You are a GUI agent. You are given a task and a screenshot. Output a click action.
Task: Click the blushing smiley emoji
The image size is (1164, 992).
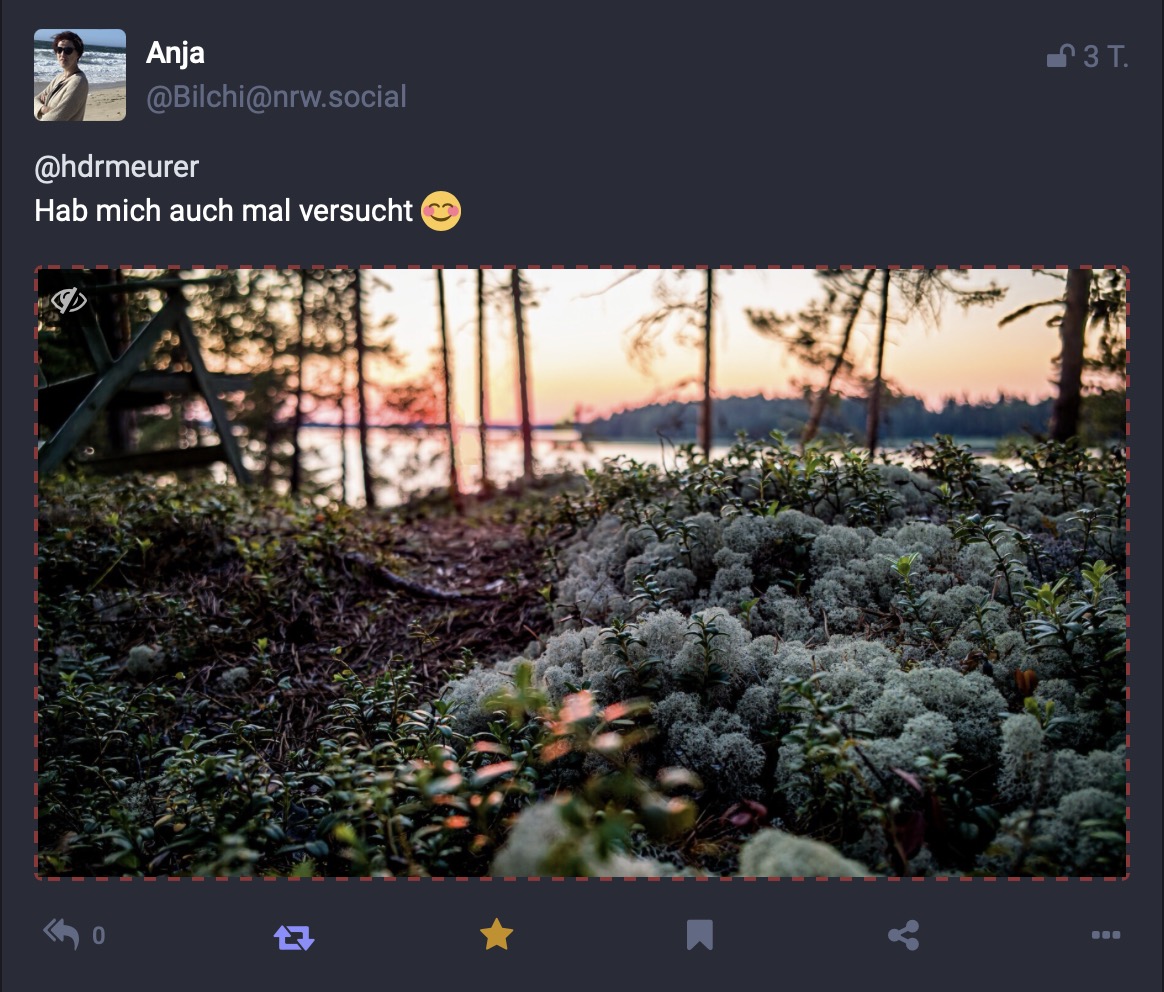441,211
